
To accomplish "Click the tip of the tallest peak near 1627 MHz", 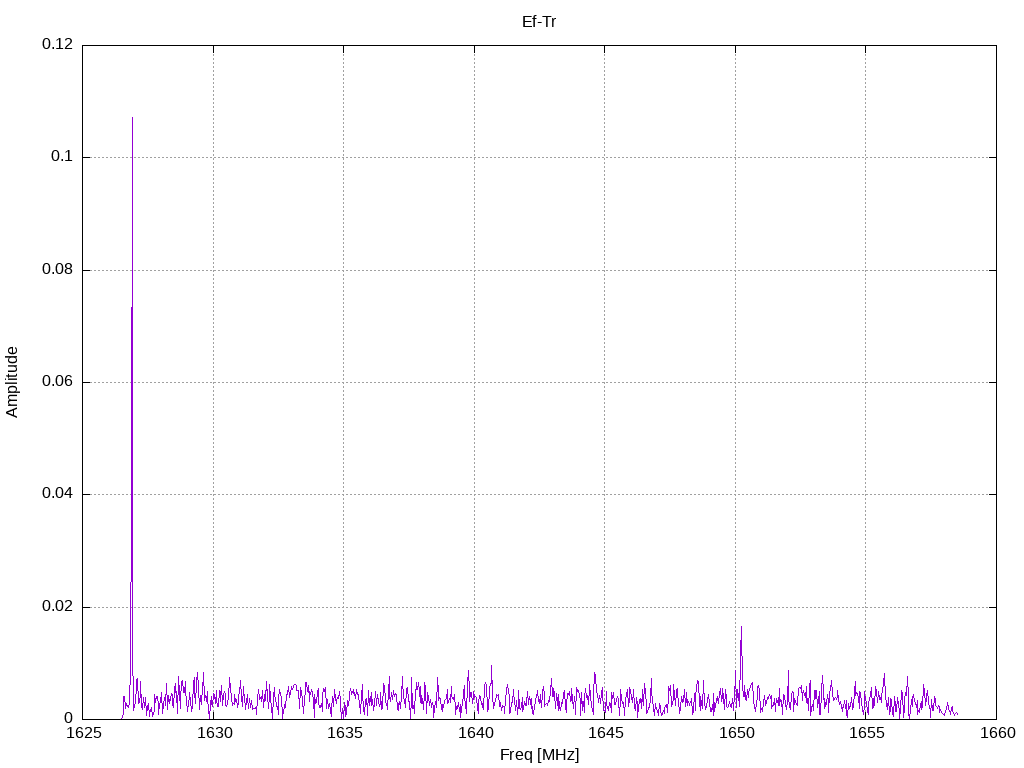I will tap(133, 118).
